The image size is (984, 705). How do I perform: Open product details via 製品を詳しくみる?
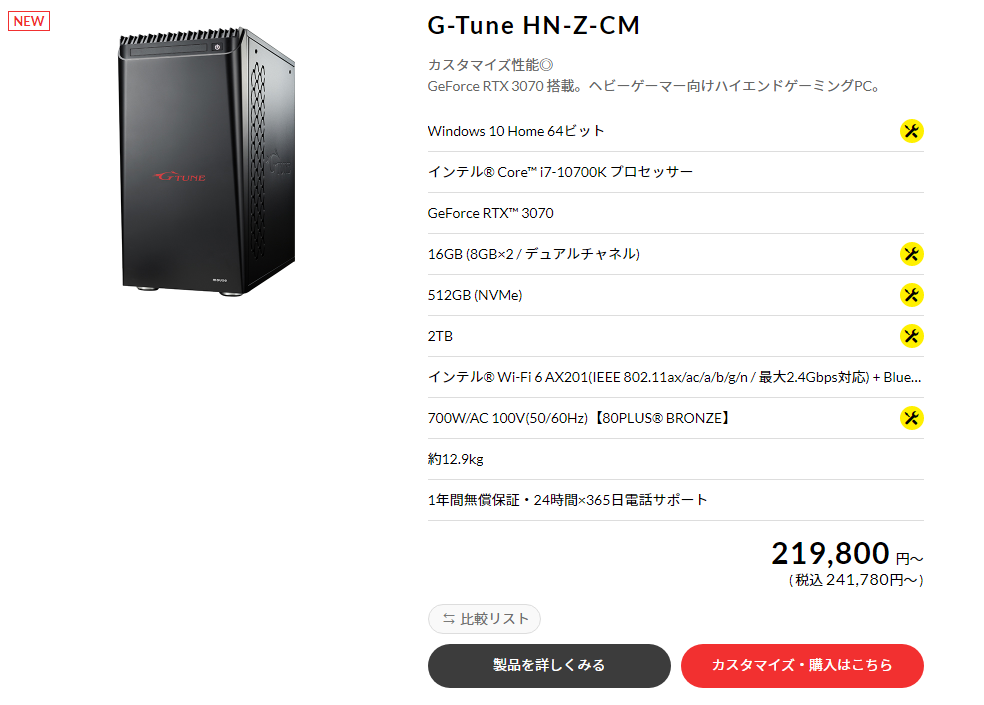click(x=549, y=665)
